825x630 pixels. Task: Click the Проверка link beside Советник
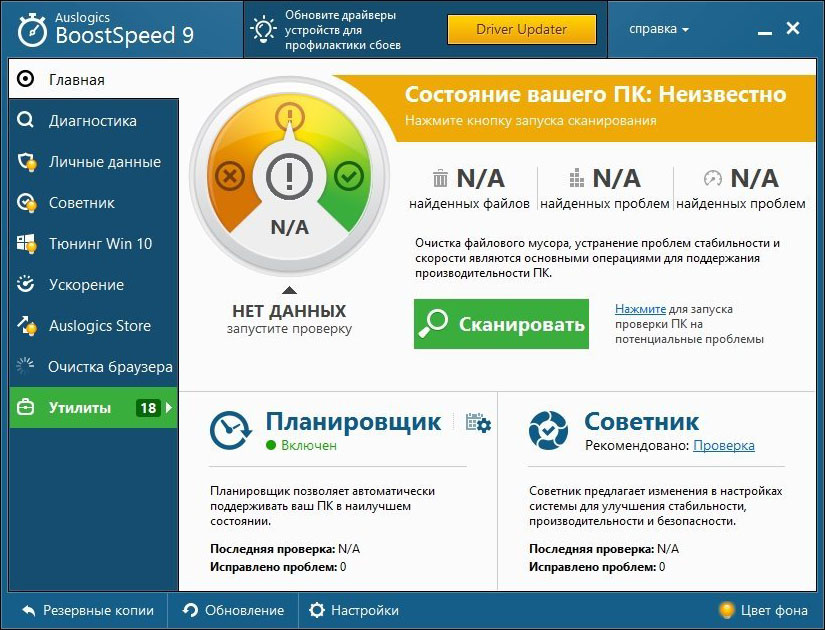click(723, 446)
